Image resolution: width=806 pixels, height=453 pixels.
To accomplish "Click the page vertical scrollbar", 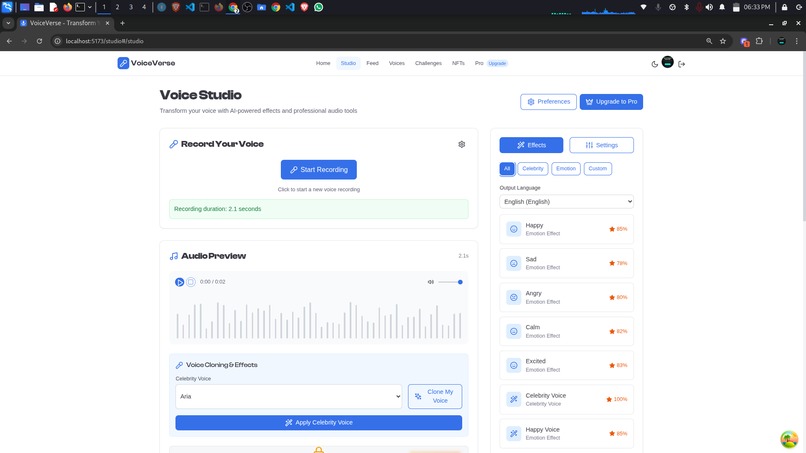I will pyautogui.click(x=803, y=136).
